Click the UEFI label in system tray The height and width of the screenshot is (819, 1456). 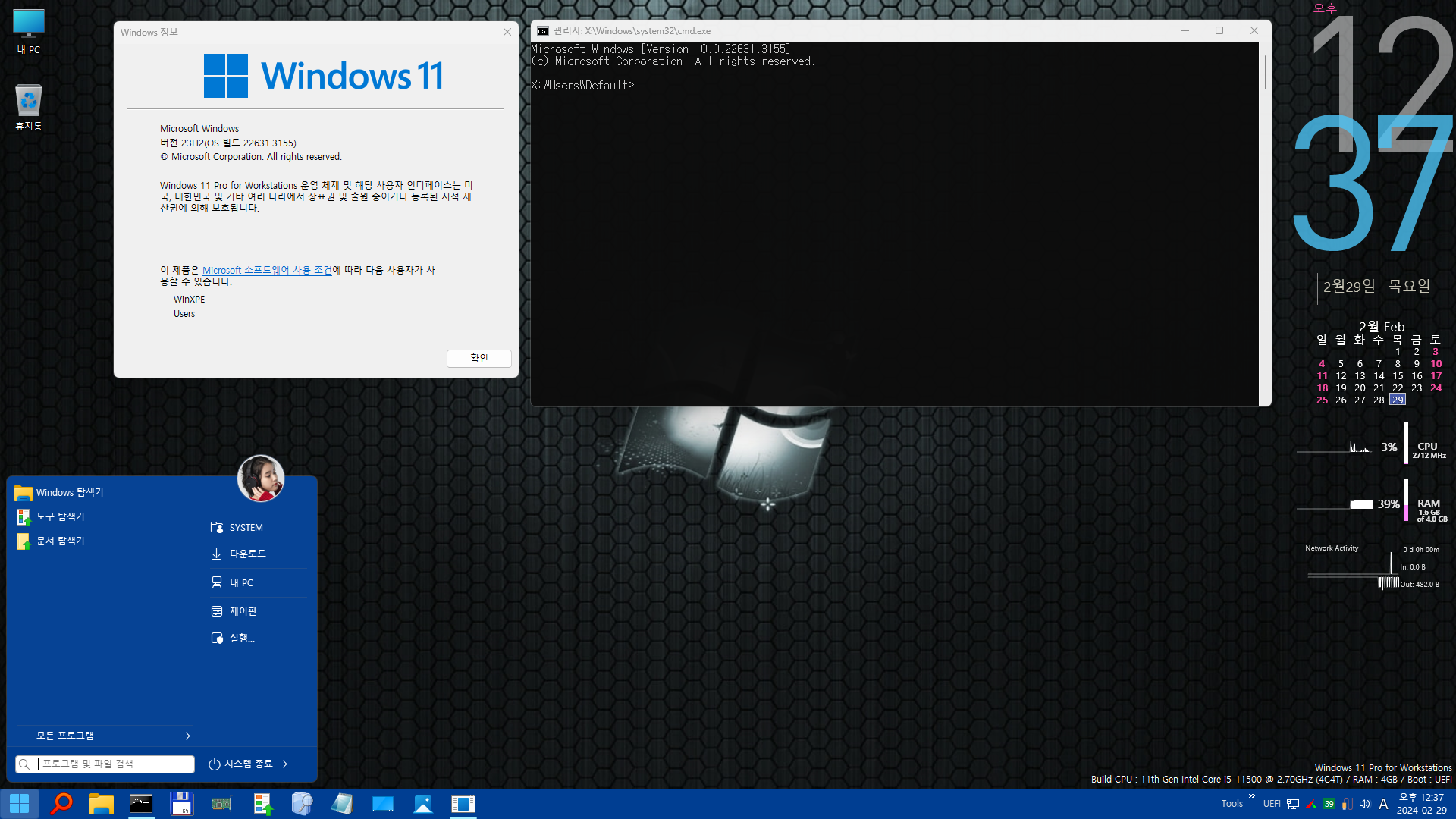[1272, 804]
